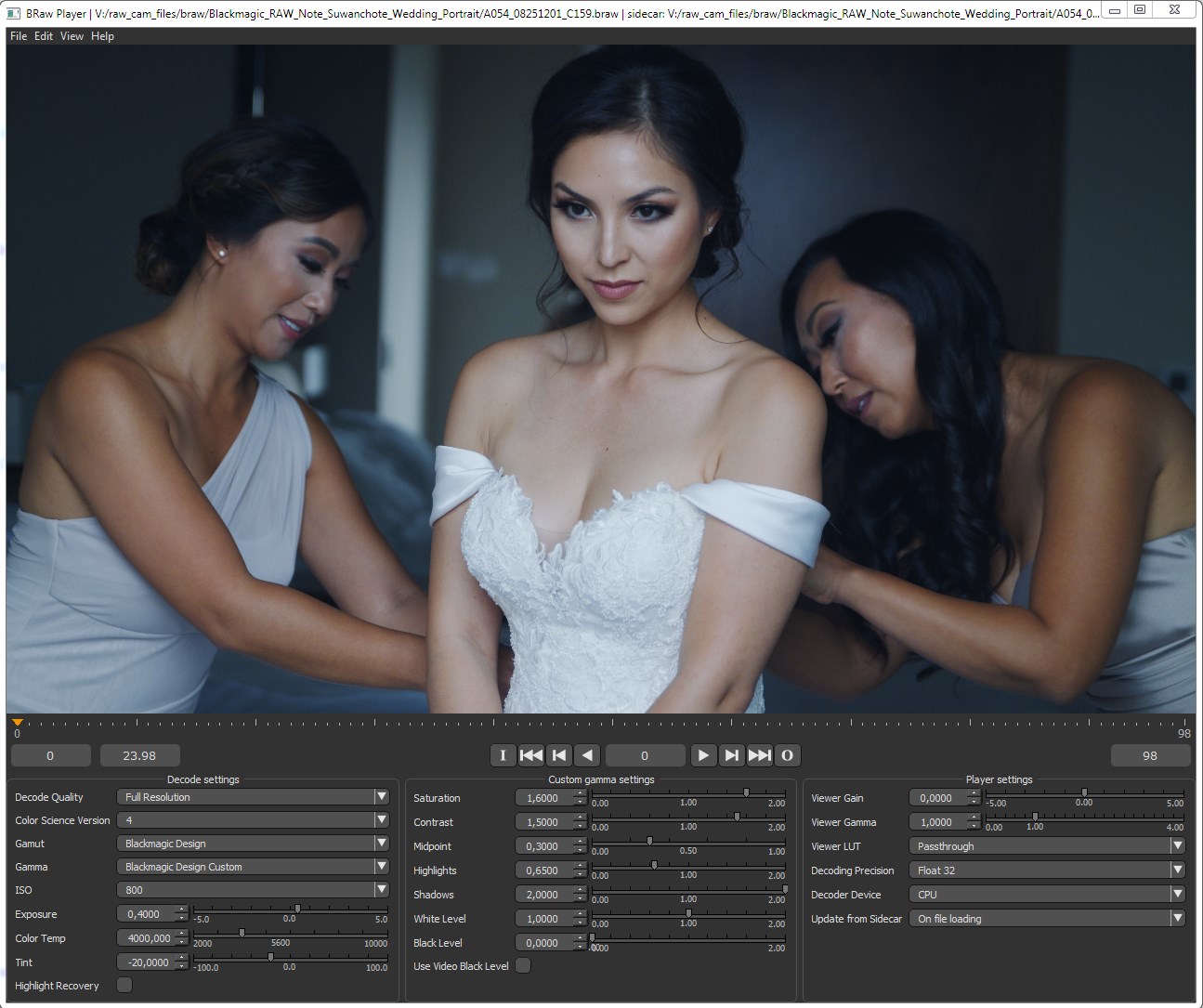The image size is (1203, 1008).
Task: Open the Decoder Device dropdown
Action: click(x=1047, y=895)
